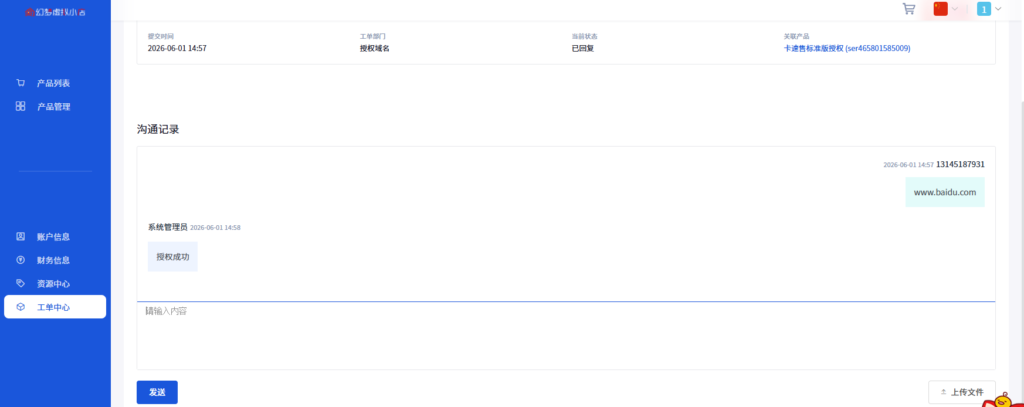Open 产品列表 menu item
The height and width of the screenshot is (407, 1024).
coord(55,83)
